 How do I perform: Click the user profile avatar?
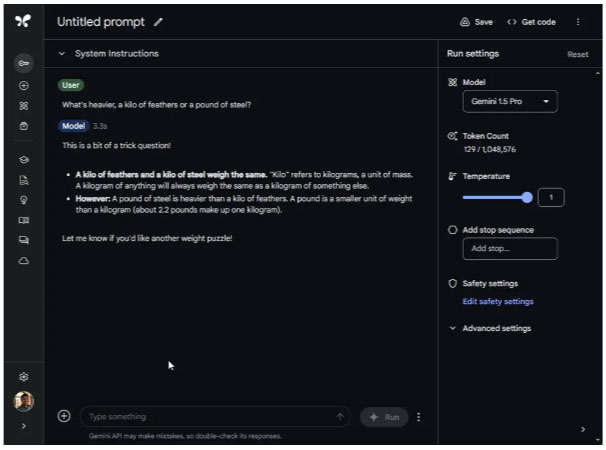pos(24,401)
